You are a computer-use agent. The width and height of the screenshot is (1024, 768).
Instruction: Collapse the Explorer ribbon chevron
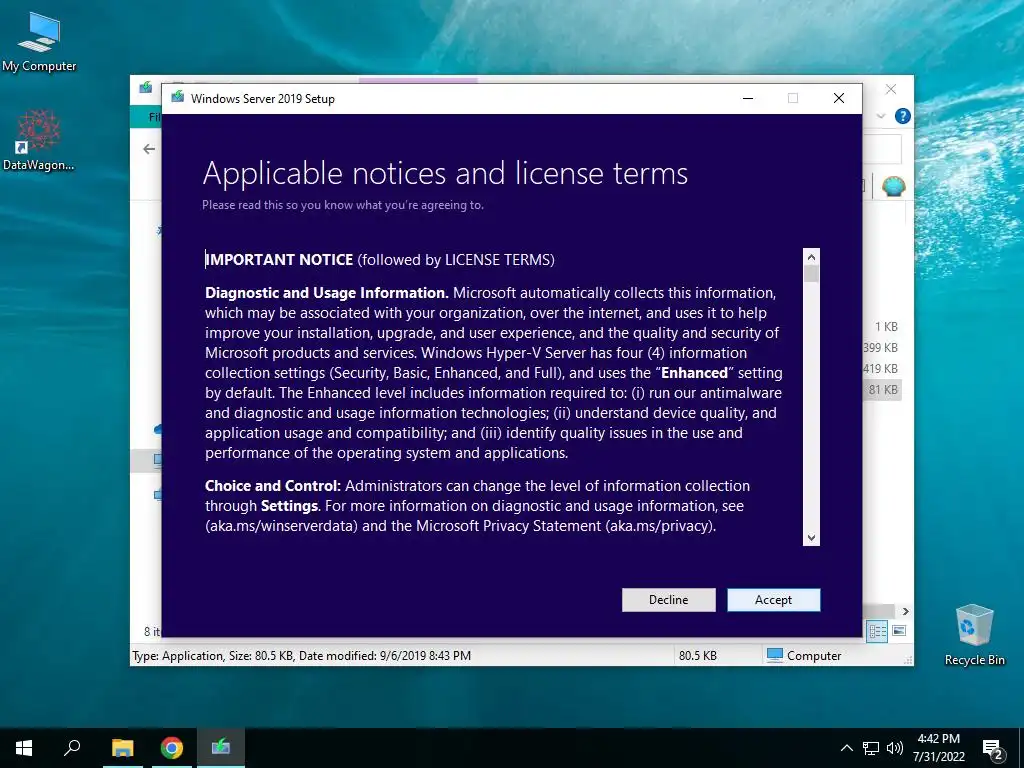pyautogui.click(x=881, y=116)
